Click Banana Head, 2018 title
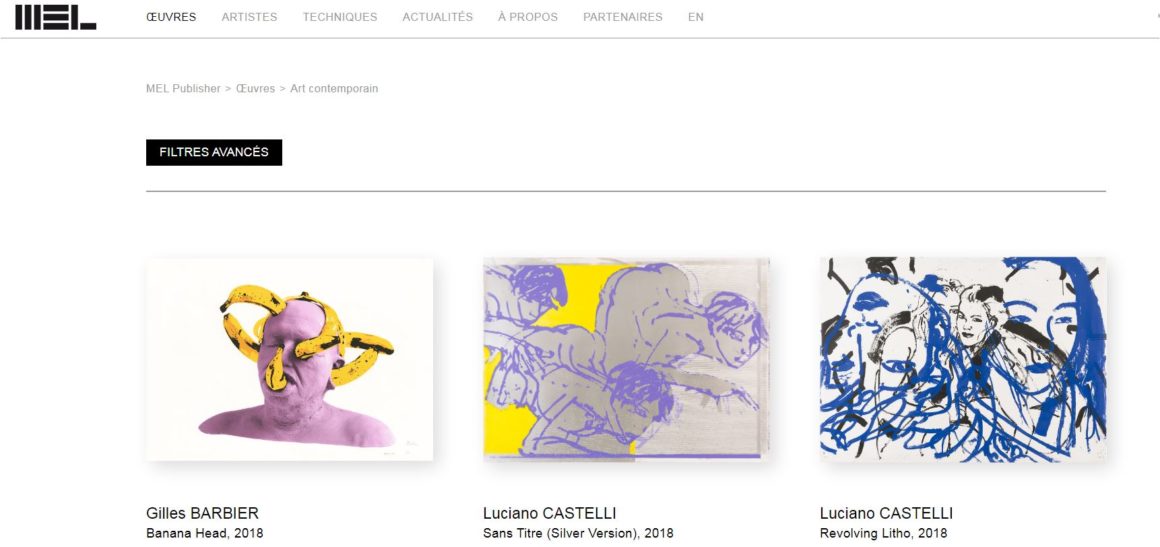 pos(204,533)
